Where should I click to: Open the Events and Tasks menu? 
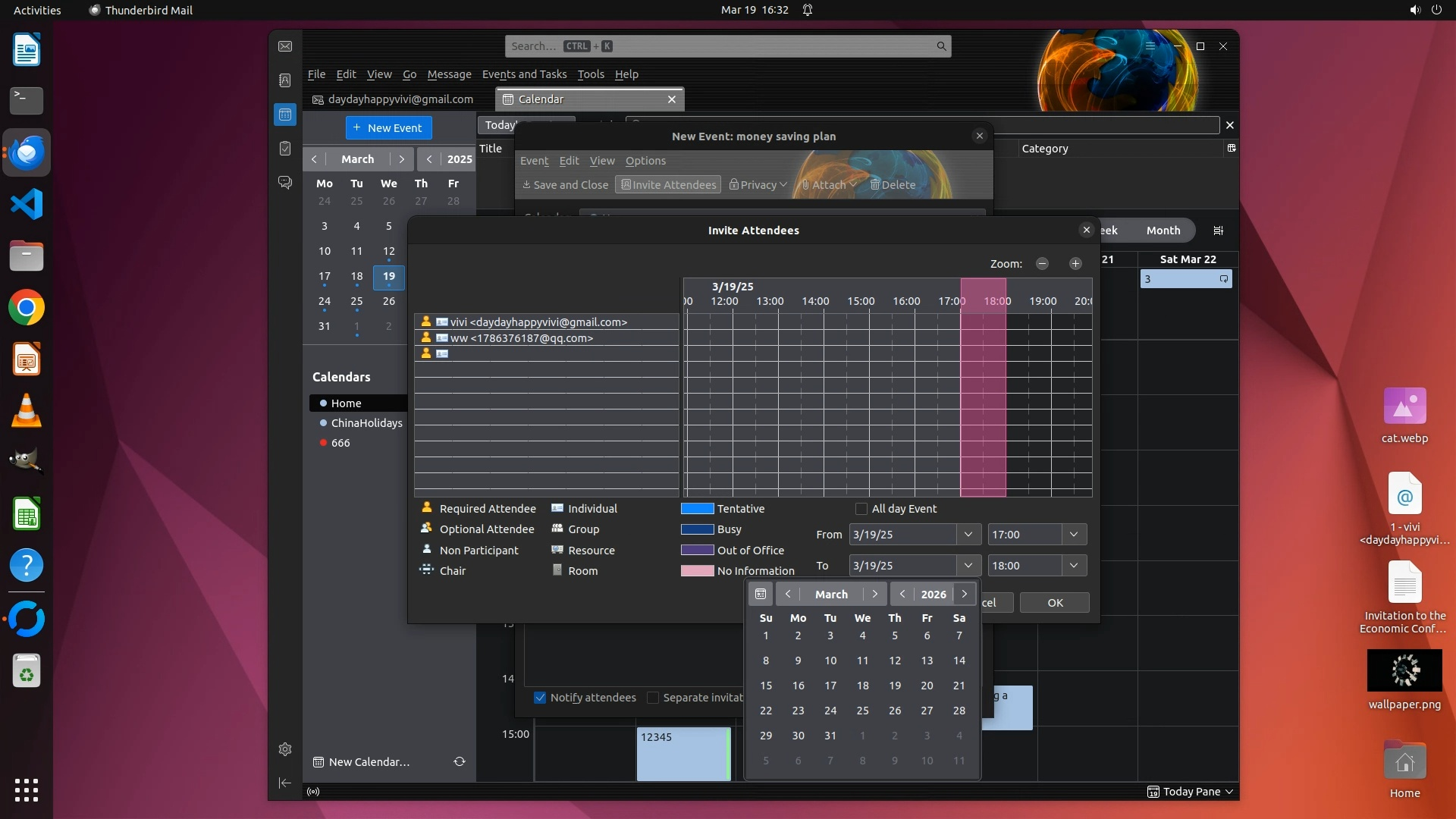tap(524, 74)
